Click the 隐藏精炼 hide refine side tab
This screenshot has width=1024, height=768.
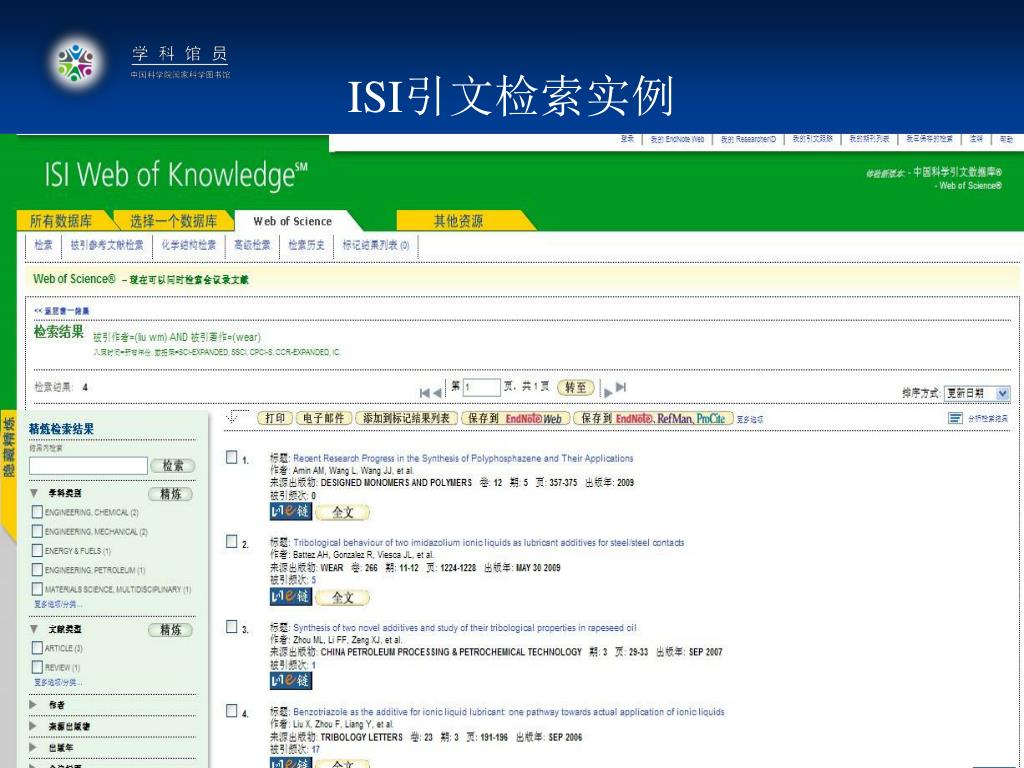(8, 448)
